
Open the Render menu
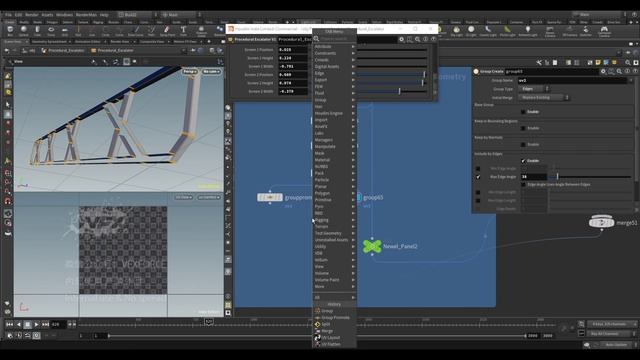(32, 15)
